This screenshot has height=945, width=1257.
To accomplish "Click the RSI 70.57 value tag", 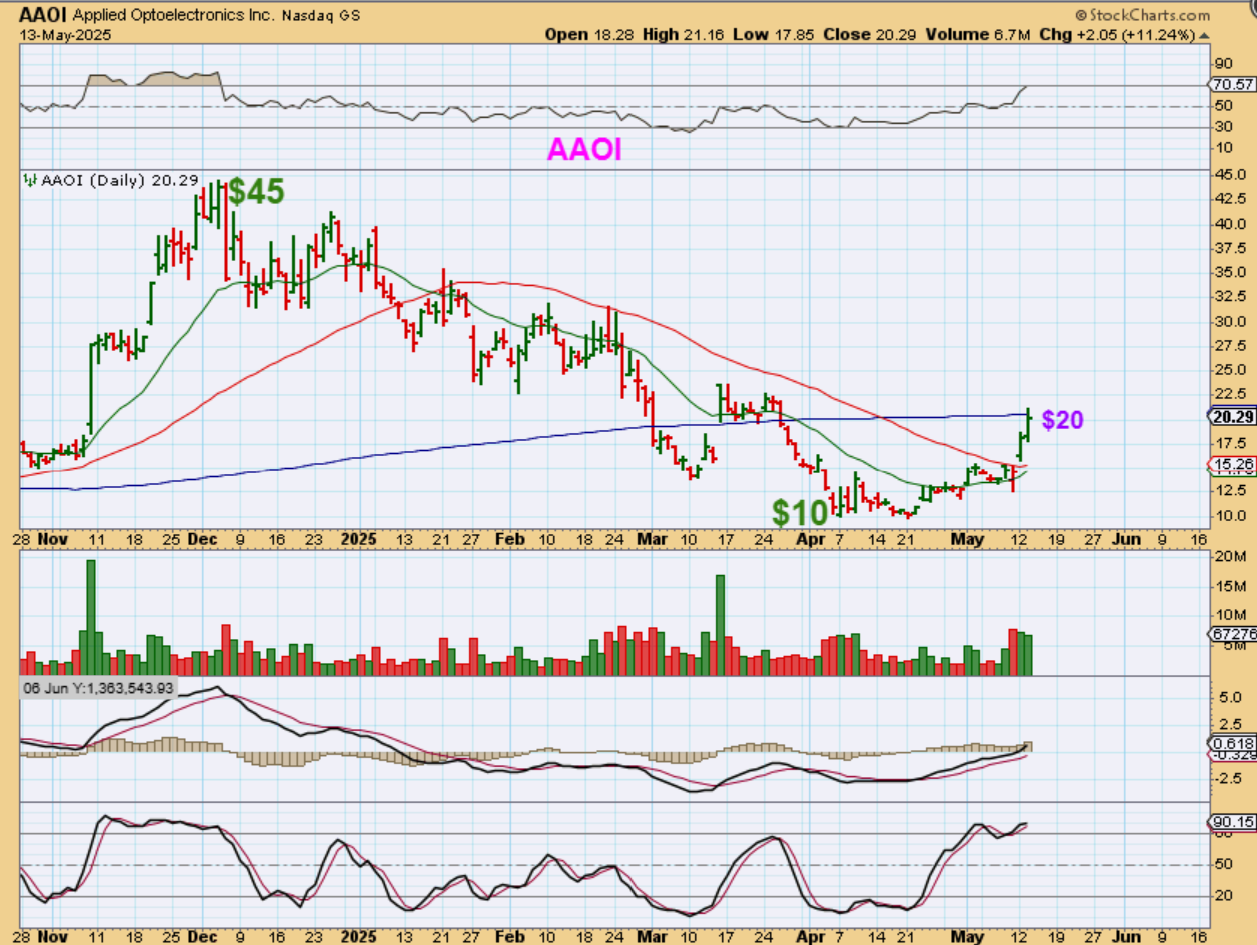I will pos(1233,86).
